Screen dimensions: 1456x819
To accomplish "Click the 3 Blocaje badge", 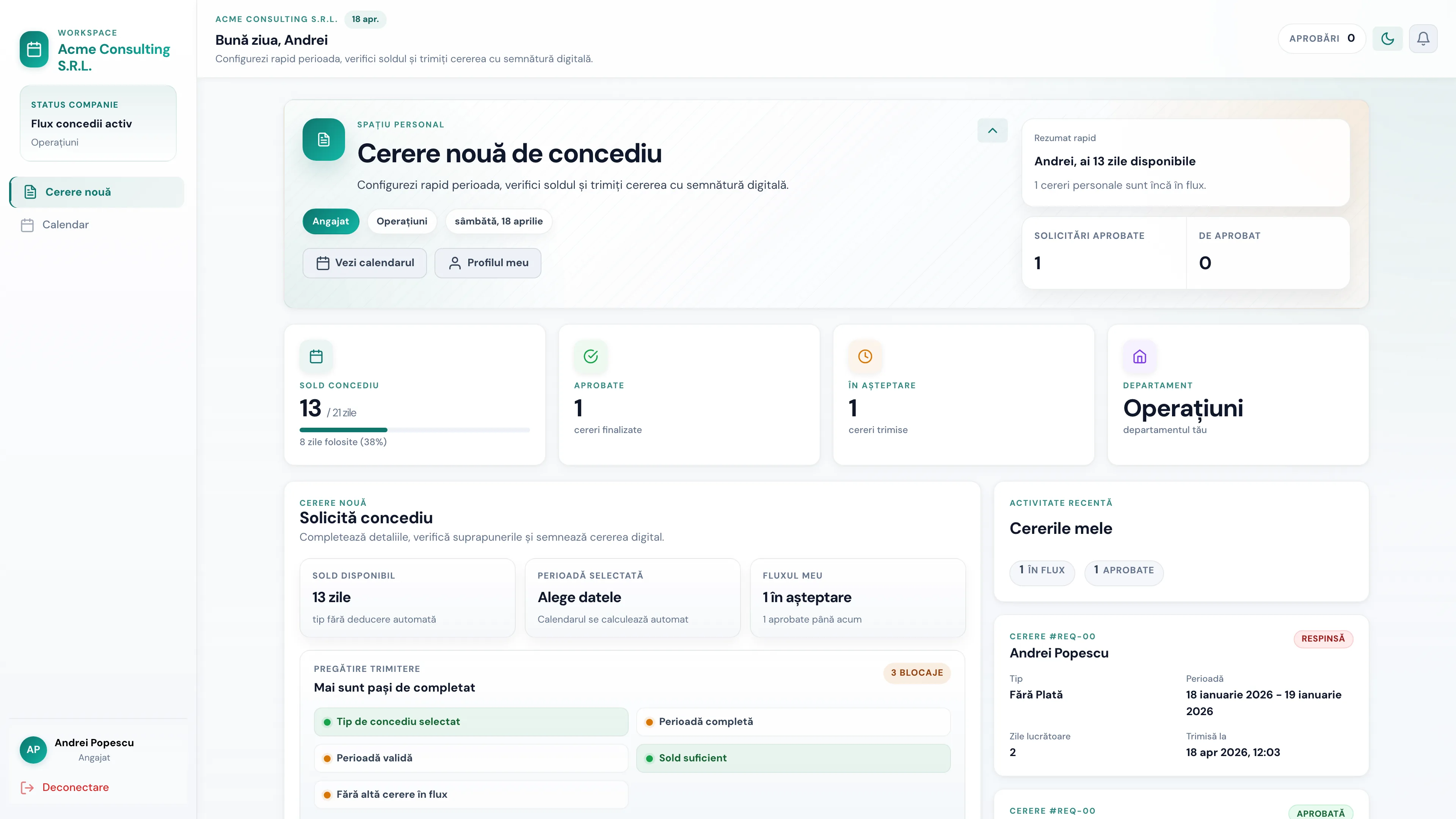I will coord(917,673).
